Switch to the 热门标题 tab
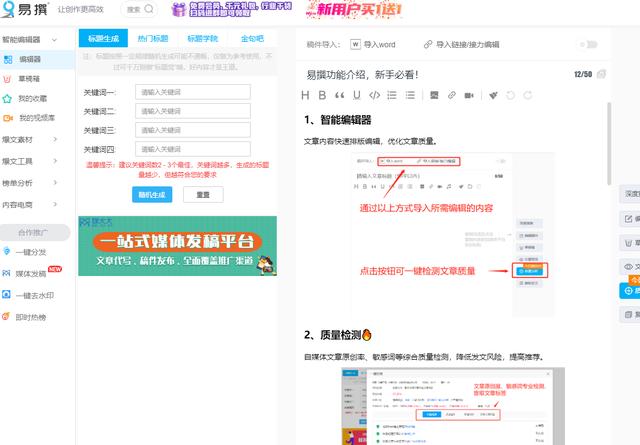 153,38
